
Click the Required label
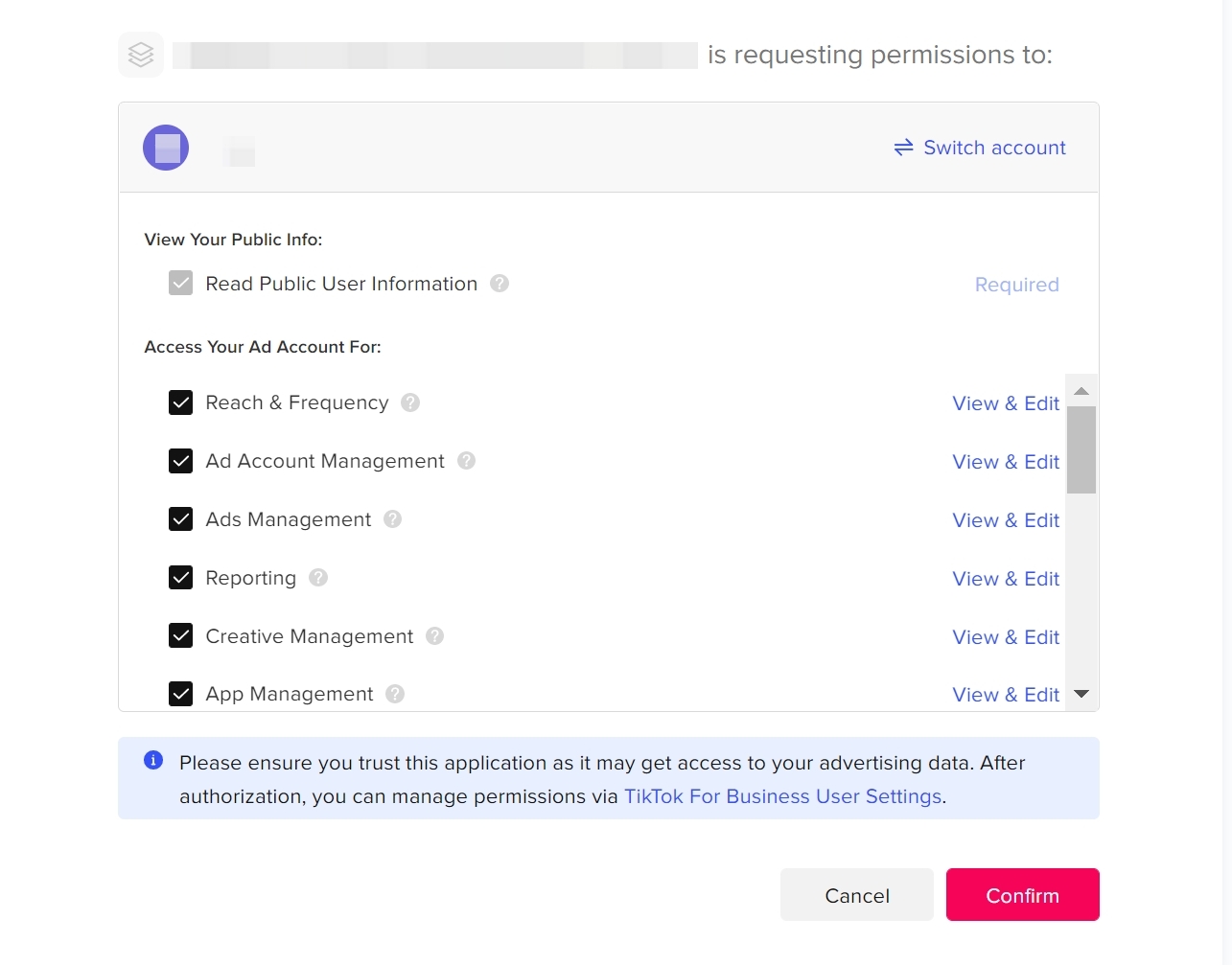pos(1017,285)
